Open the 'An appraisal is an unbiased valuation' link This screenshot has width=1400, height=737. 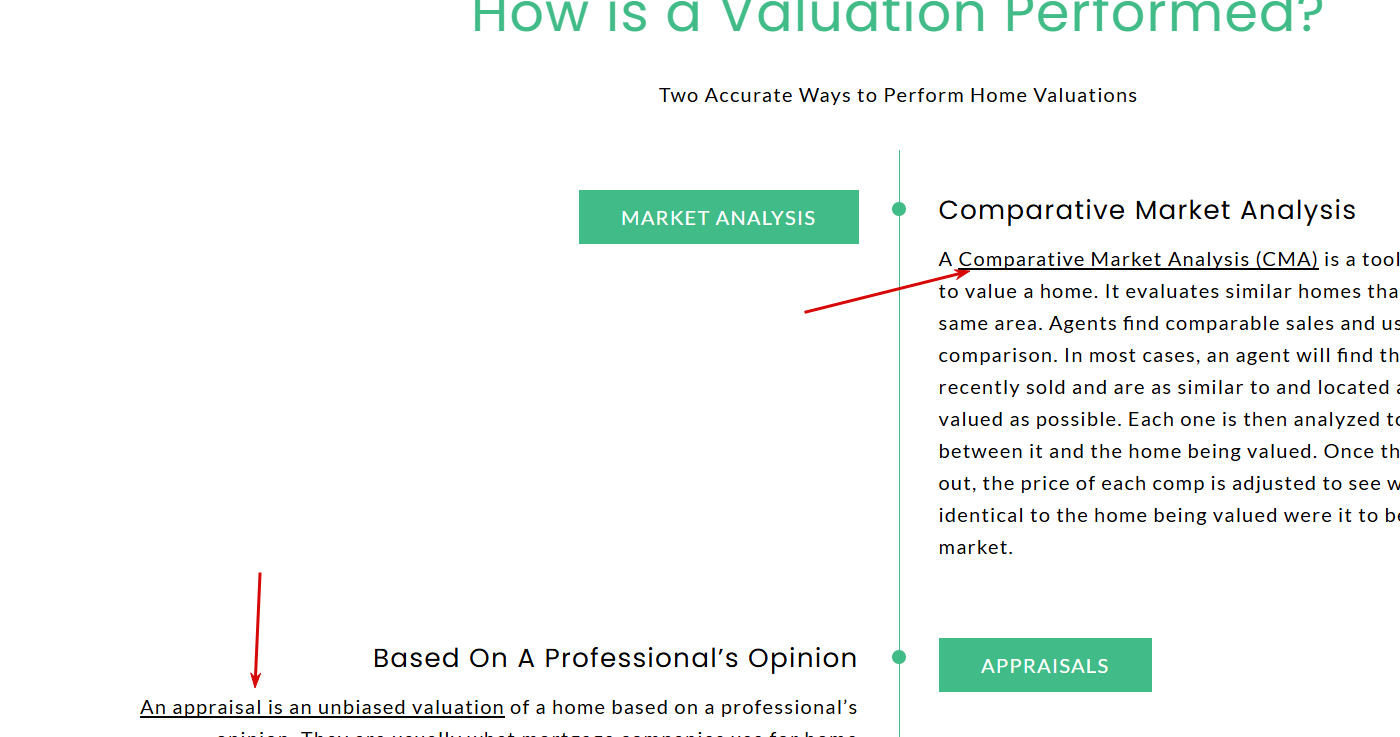click(x=322, y=707)
